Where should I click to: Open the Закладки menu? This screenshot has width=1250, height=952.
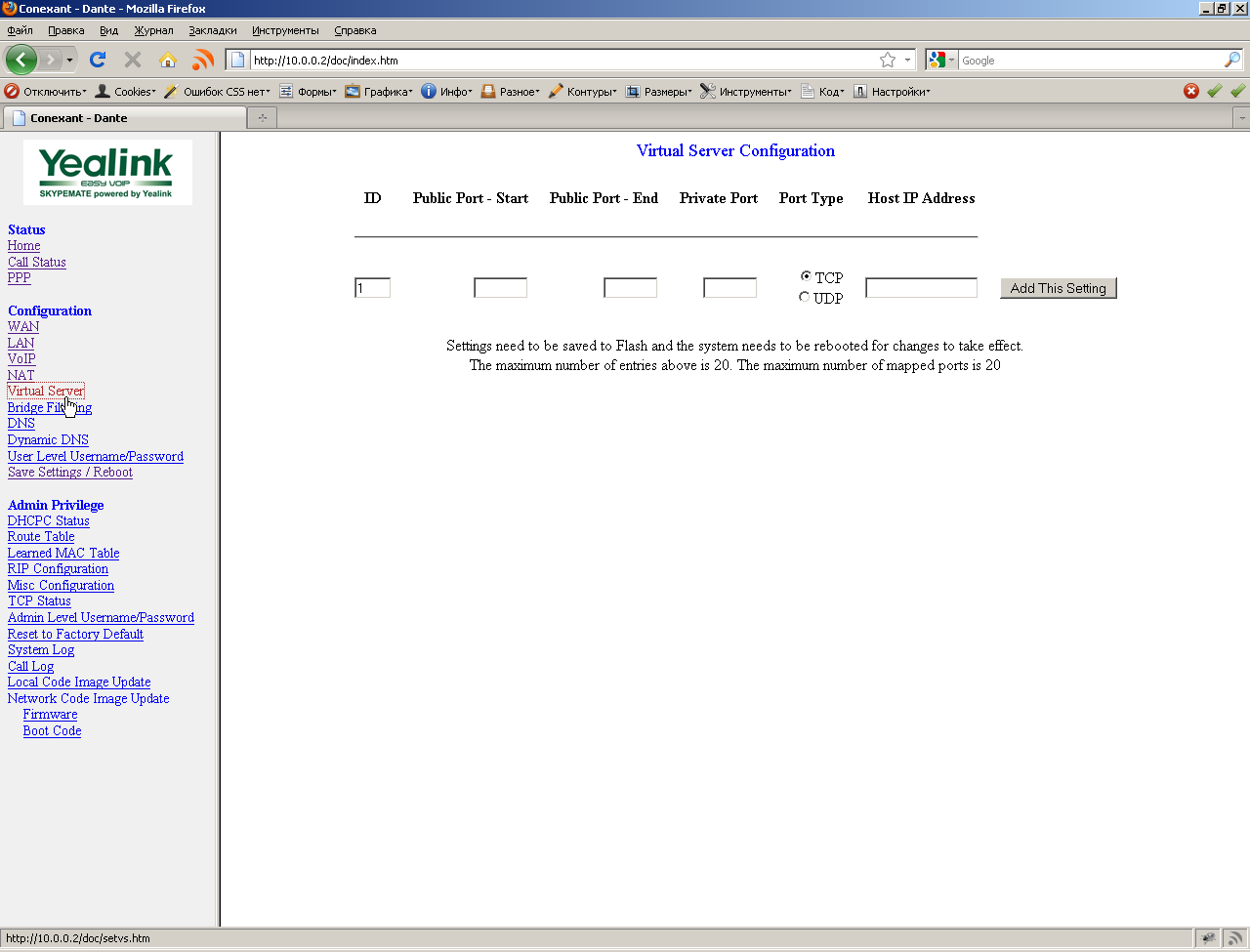click(212, 30)
